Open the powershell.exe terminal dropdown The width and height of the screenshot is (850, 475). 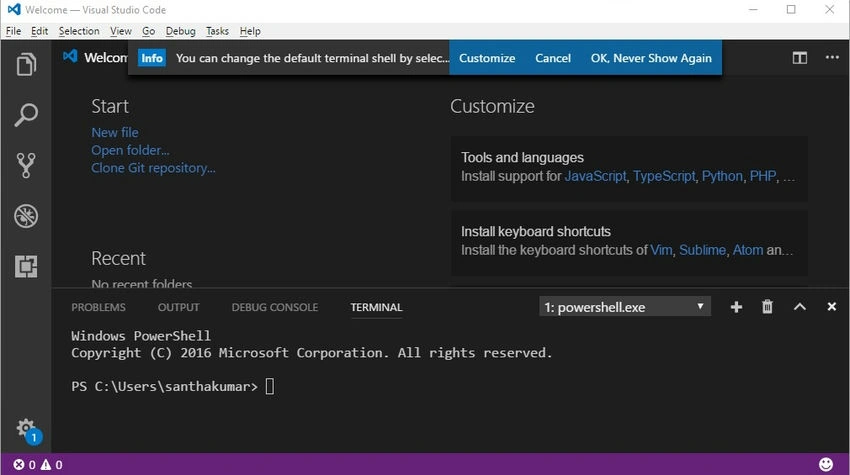pyautogui.click(x=624, y=307)
